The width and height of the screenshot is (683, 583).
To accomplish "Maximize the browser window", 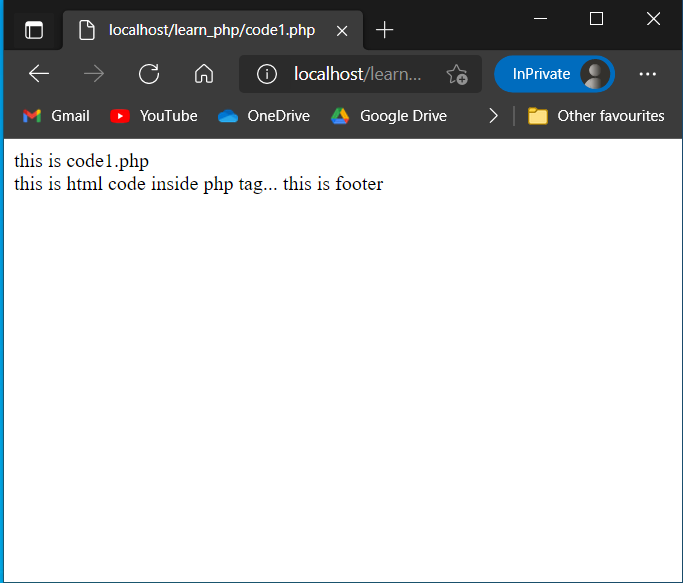I will click(x=597, y=18).
